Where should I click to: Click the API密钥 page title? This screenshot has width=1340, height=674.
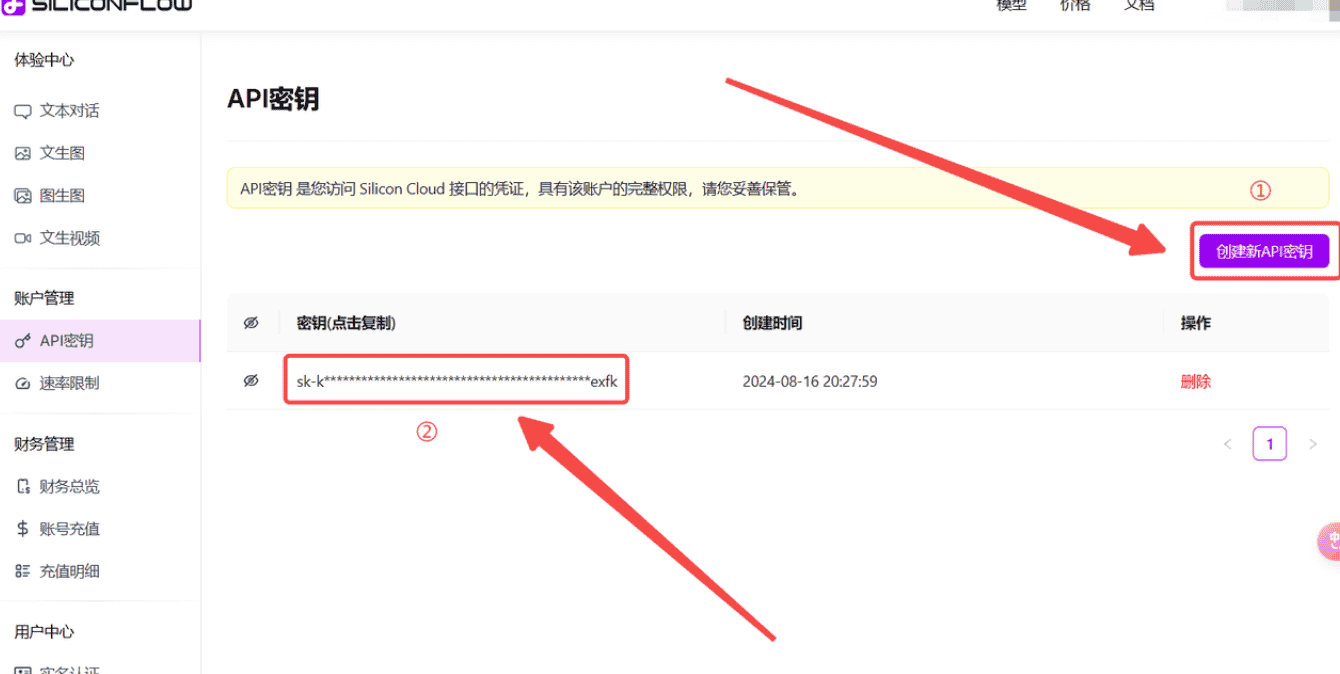273,99
